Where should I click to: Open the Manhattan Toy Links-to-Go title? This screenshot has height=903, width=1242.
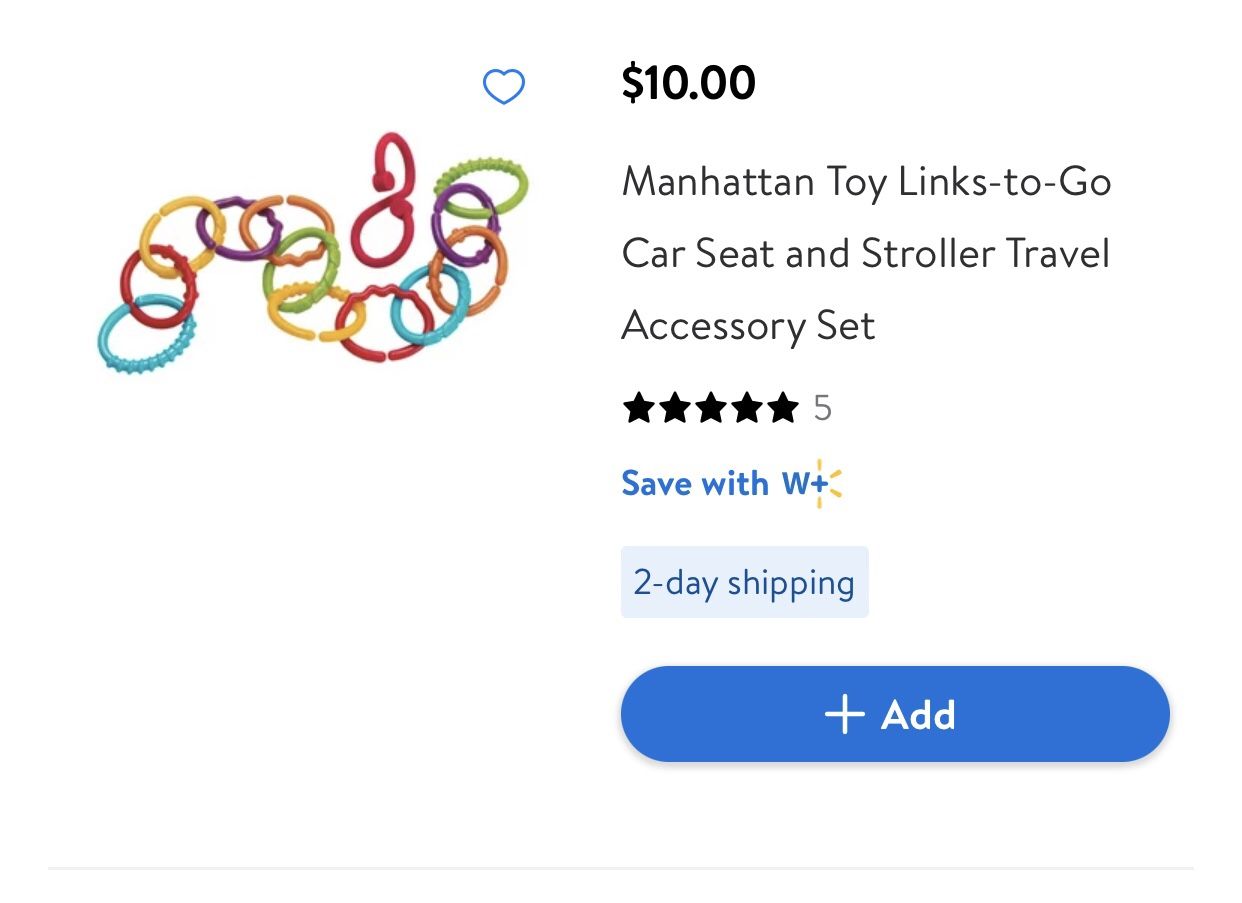tap(866, 183)
